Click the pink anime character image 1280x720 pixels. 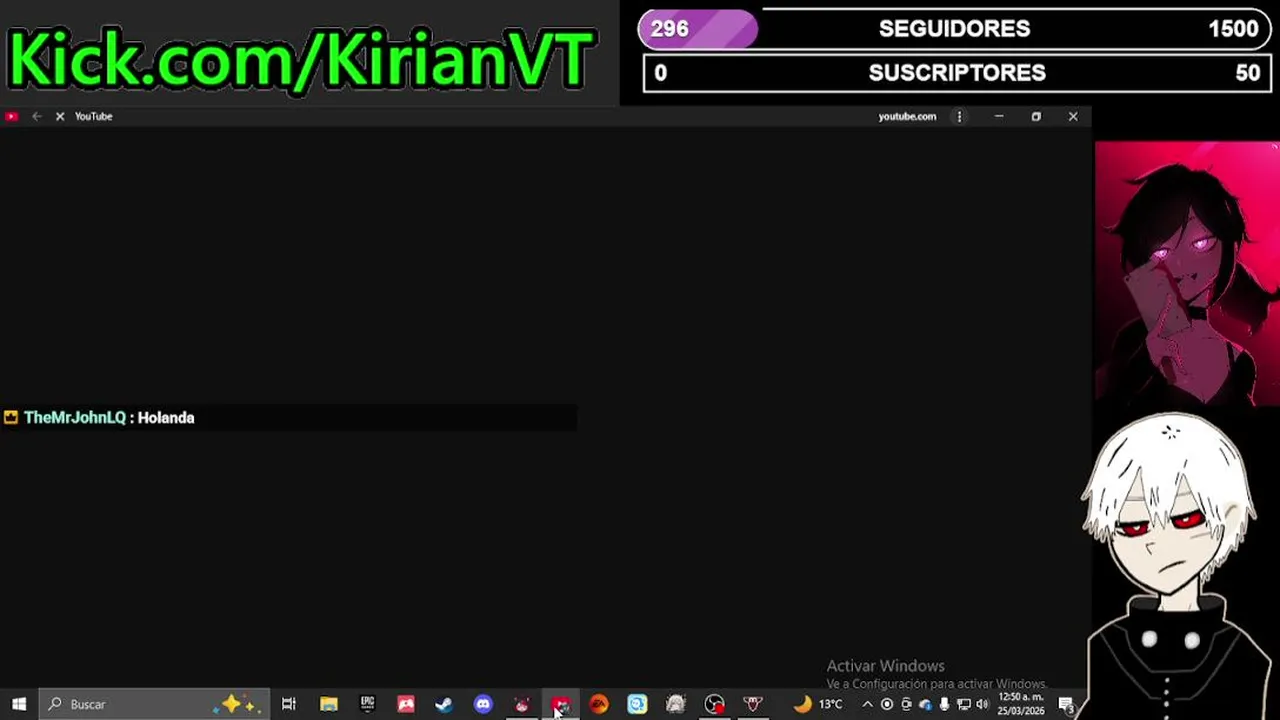pos(1187,272)
